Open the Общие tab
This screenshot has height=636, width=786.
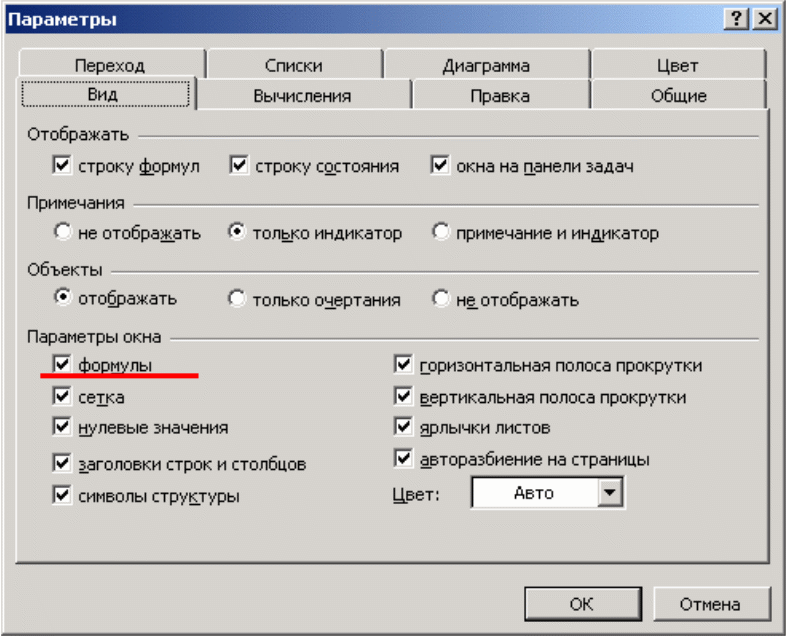(677, 96)
